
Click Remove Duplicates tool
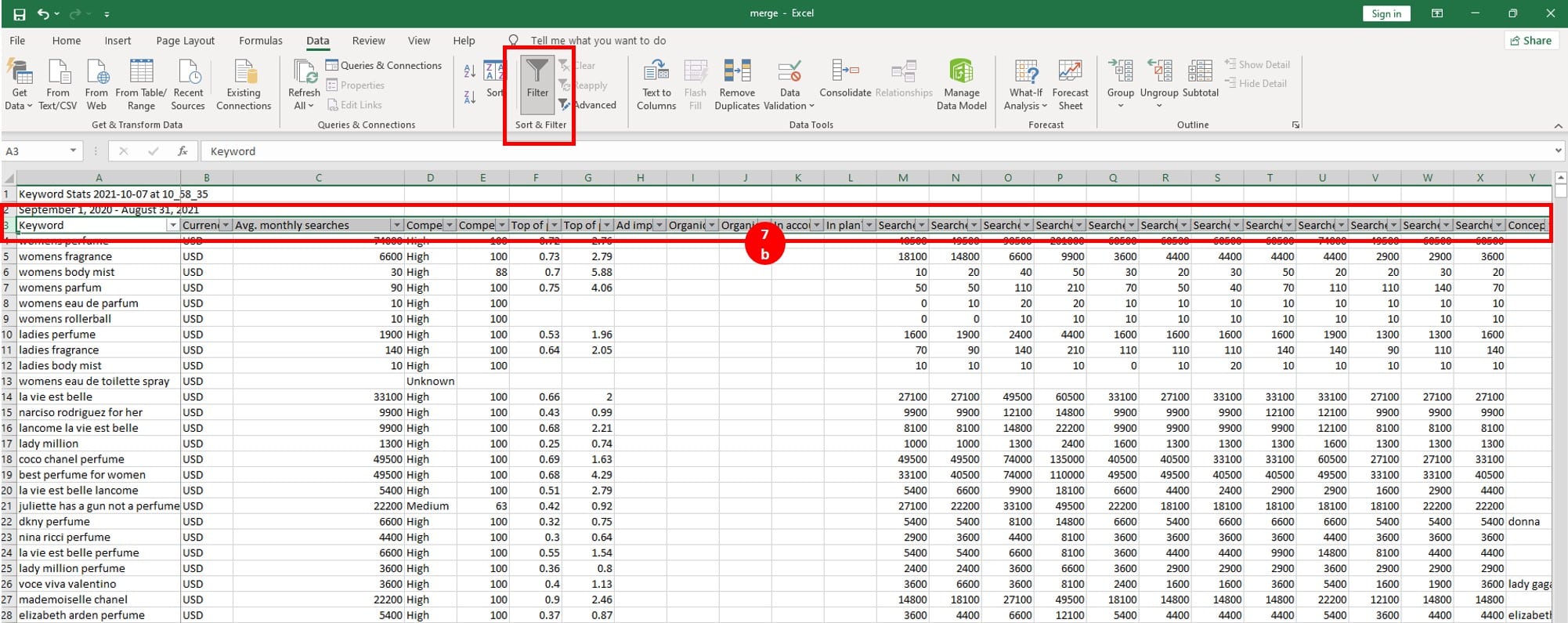737,85
